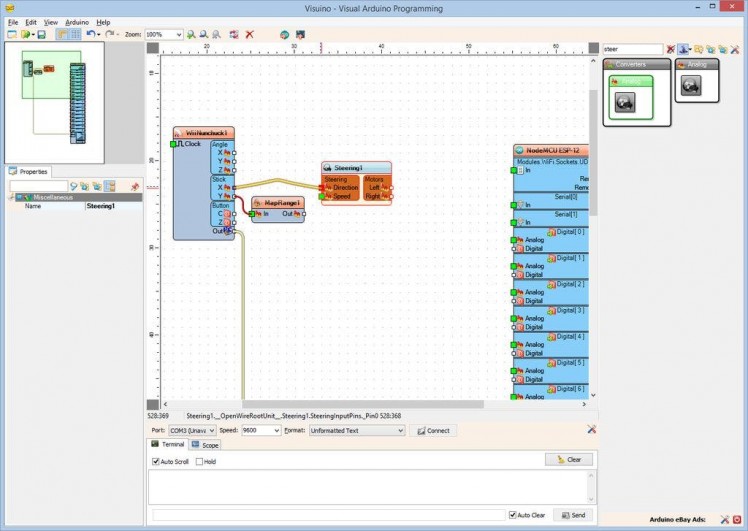The height and width of the screenshot is (531, 748).
Task: Select the Steering component in Converters palette
Action: click(x=625, y=102)
